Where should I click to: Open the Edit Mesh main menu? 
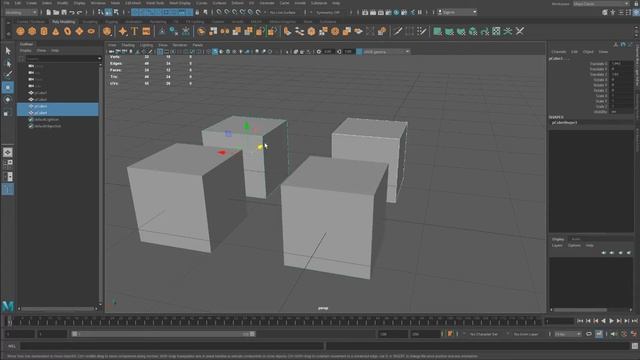pos(133,3)
